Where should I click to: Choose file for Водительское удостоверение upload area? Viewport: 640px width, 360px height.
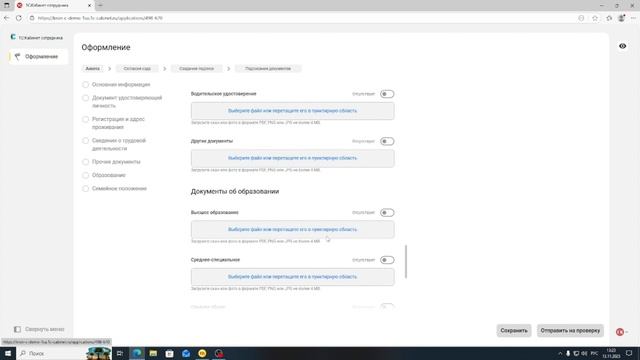click(x=293, y=111)
